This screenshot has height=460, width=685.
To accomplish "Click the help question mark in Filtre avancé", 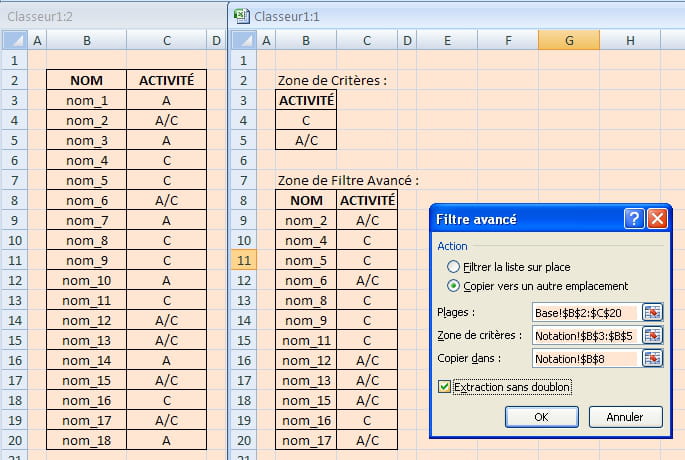I will click(x=633, y=219).
